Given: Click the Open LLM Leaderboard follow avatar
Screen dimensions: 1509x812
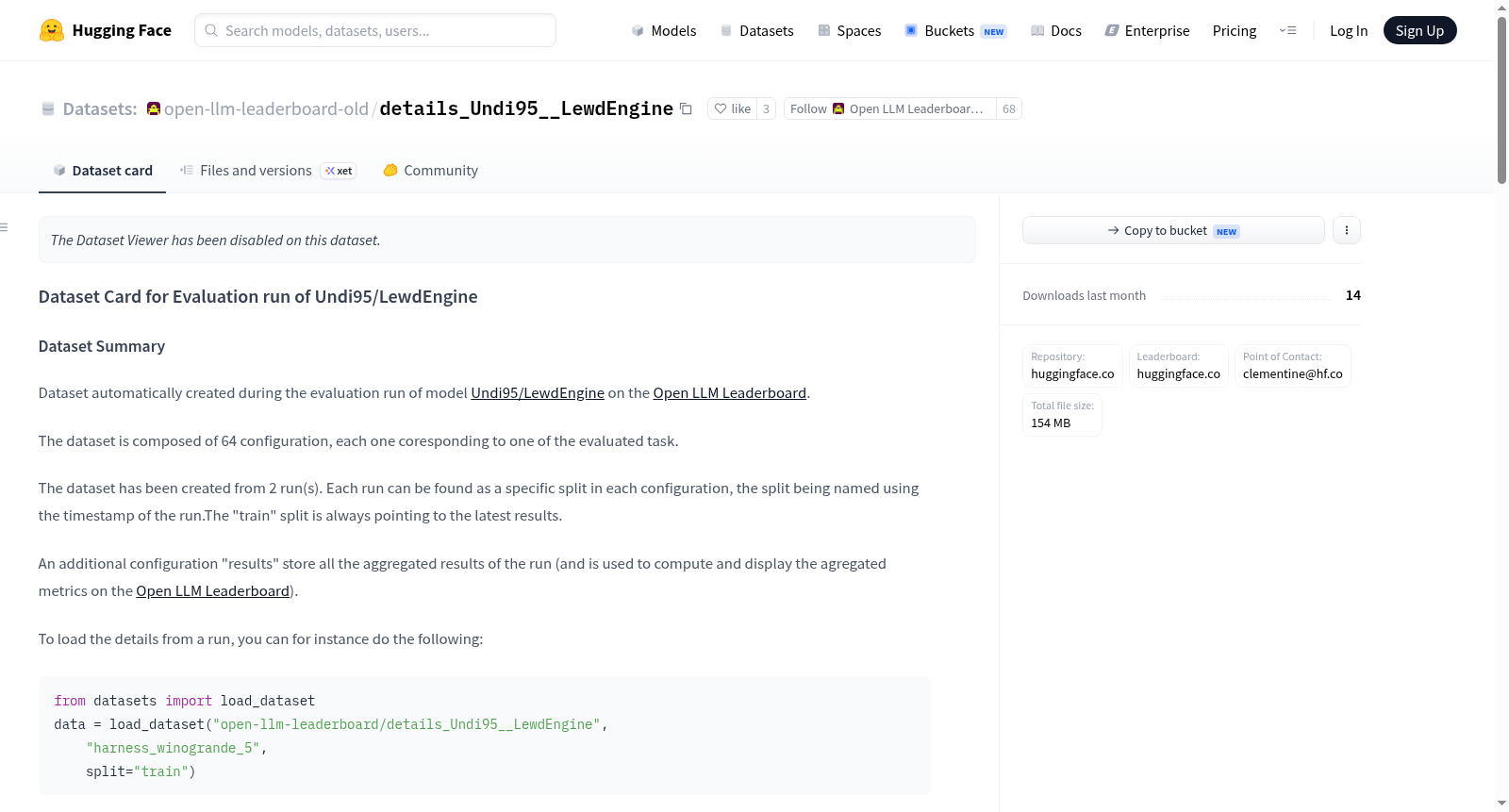Looking at the screenshot, I should (838, 108).
